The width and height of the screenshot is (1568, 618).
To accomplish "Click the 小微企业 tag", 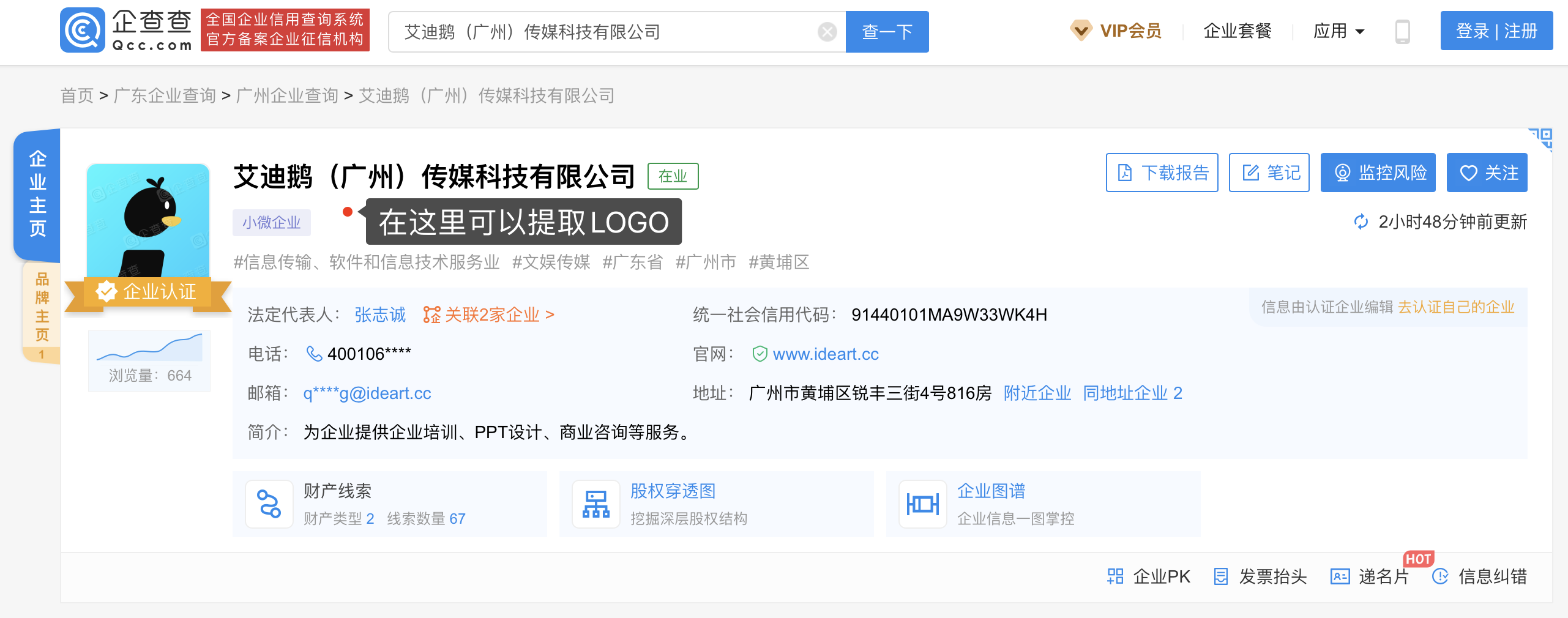I will click(x=272, y=222).
